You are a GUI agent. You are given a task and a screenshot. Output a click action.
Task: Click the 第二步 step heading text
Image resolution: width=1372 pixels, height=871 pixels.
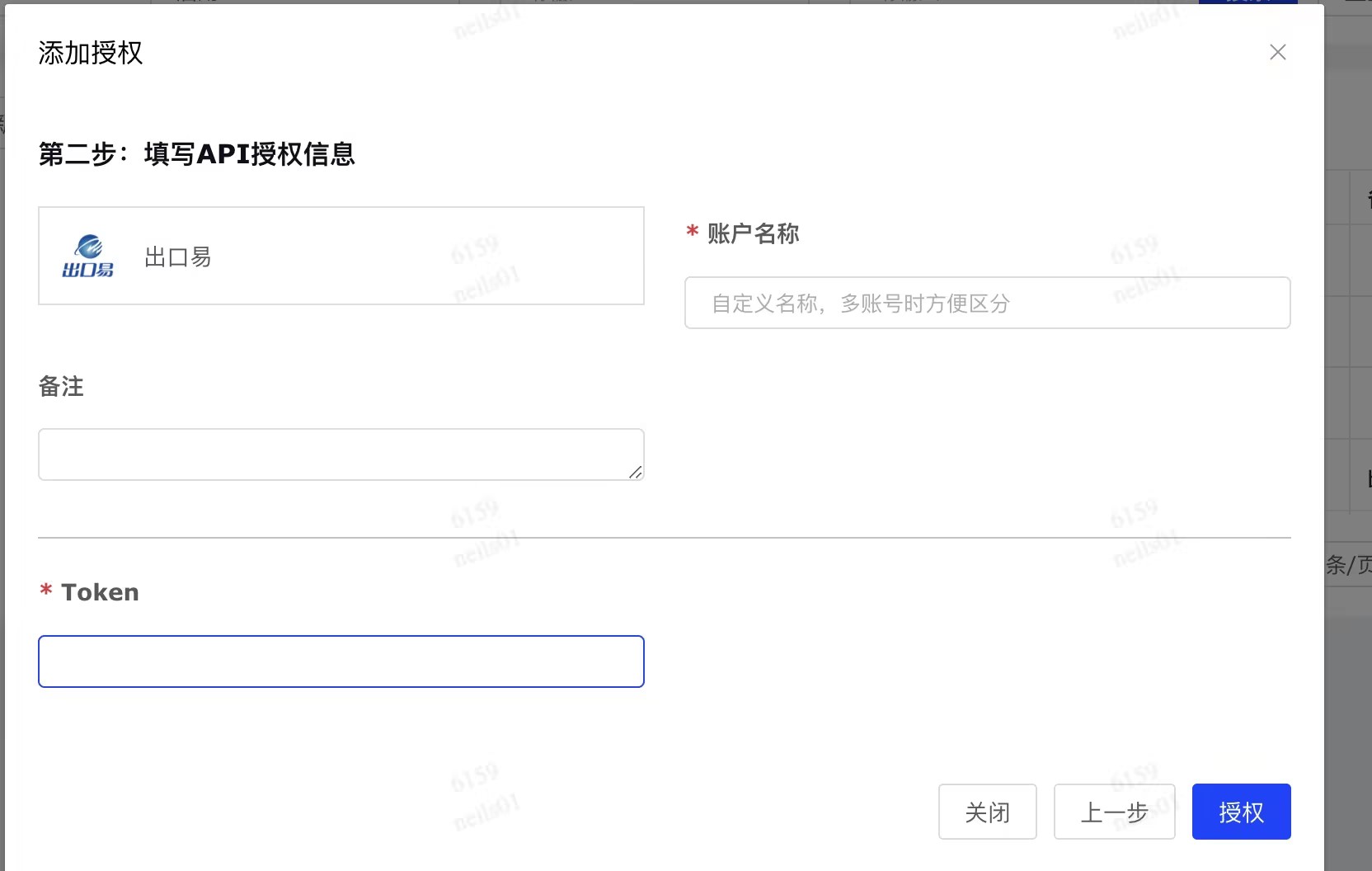196,154
